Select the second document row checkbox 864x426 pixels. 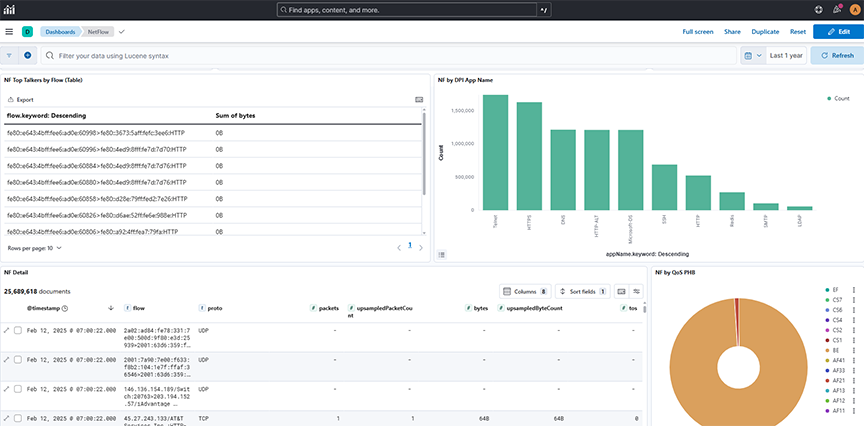pyautogui.click(x=17, y=359)
